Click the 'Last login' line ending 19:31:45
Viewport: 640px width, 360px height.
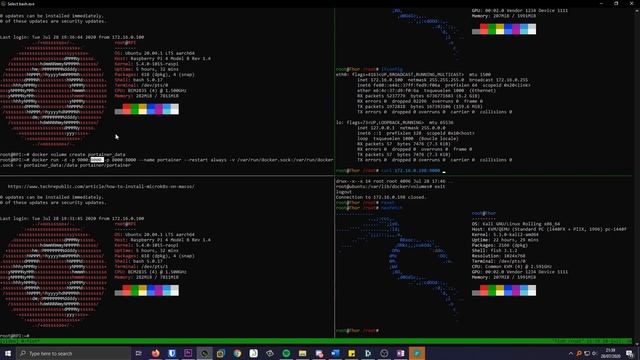click(72, 218)
